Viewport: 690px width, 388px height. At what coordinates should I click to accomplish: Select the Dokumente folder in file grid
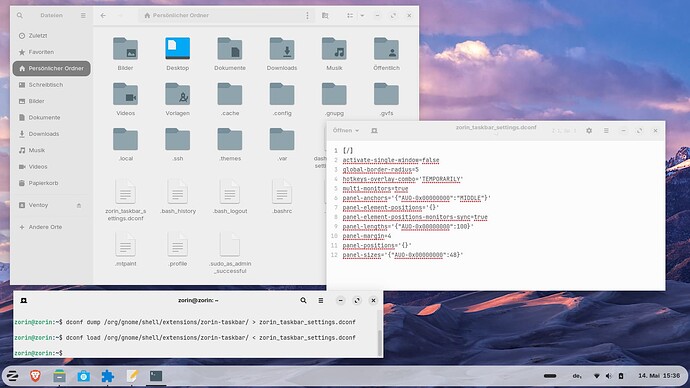pos(230,48)
